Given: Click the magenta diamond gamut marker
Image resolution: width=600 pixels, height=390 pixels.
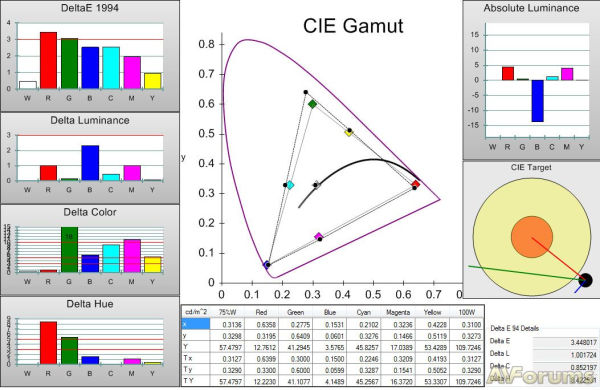Looking at the screenshot, I should pyautogui.click(x=318, y=237).
